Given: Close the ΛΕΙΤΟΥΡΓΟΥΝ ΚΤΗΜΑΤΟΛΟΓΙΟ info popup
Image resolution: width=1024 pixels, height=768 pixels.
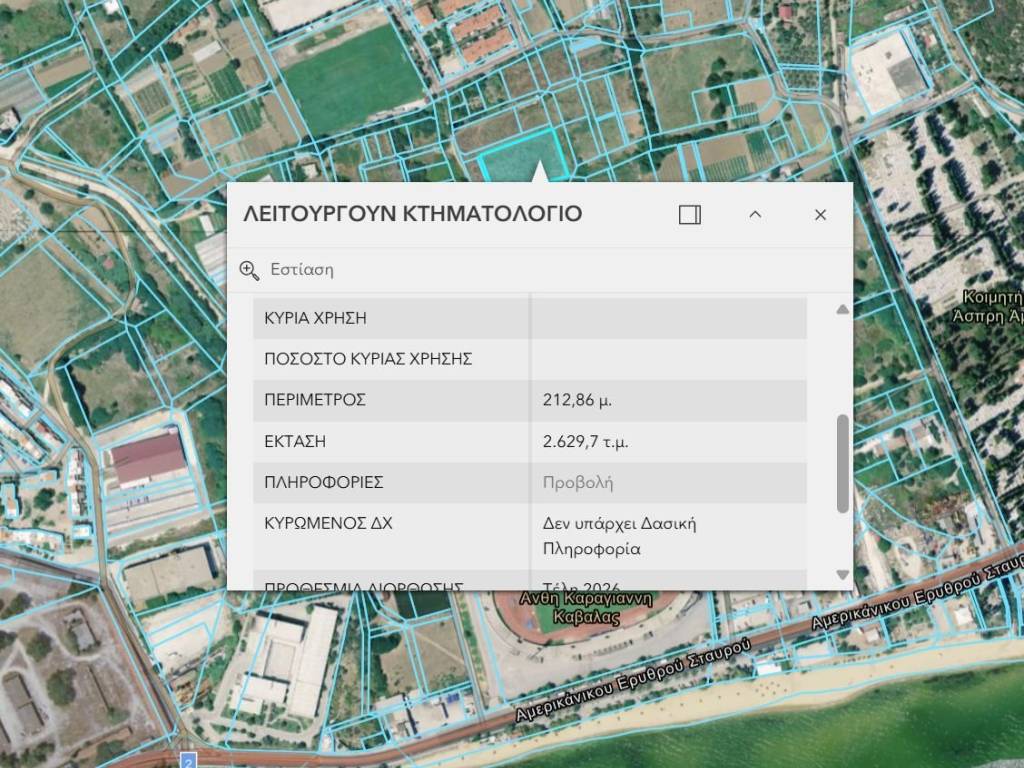Looking at the screenshot, I should tap(820, 215).
